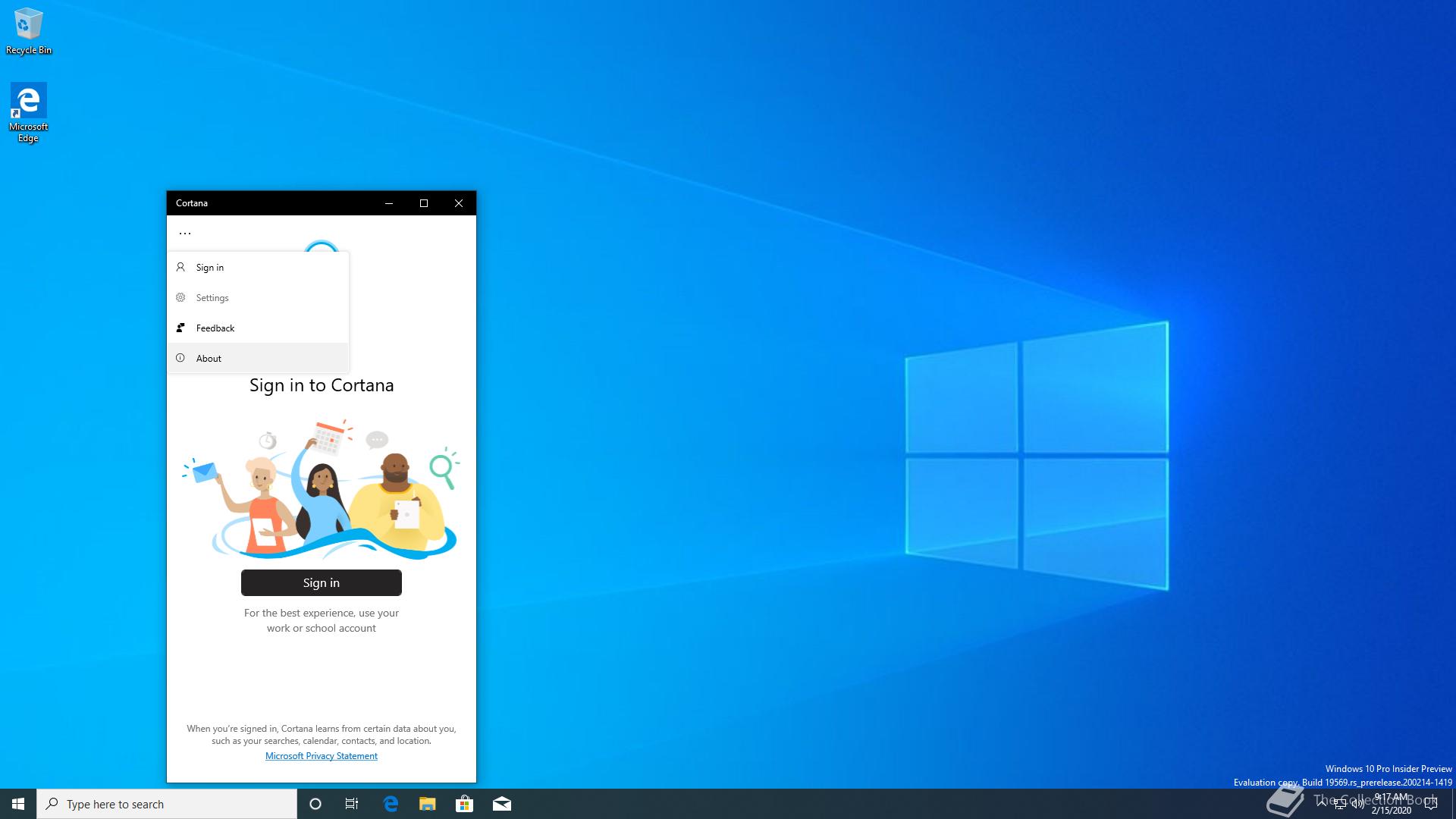Screen dimensions: 1456x819
Task: Launch Microsoft Edge from the taskbar
Action: tap(391, 804)
